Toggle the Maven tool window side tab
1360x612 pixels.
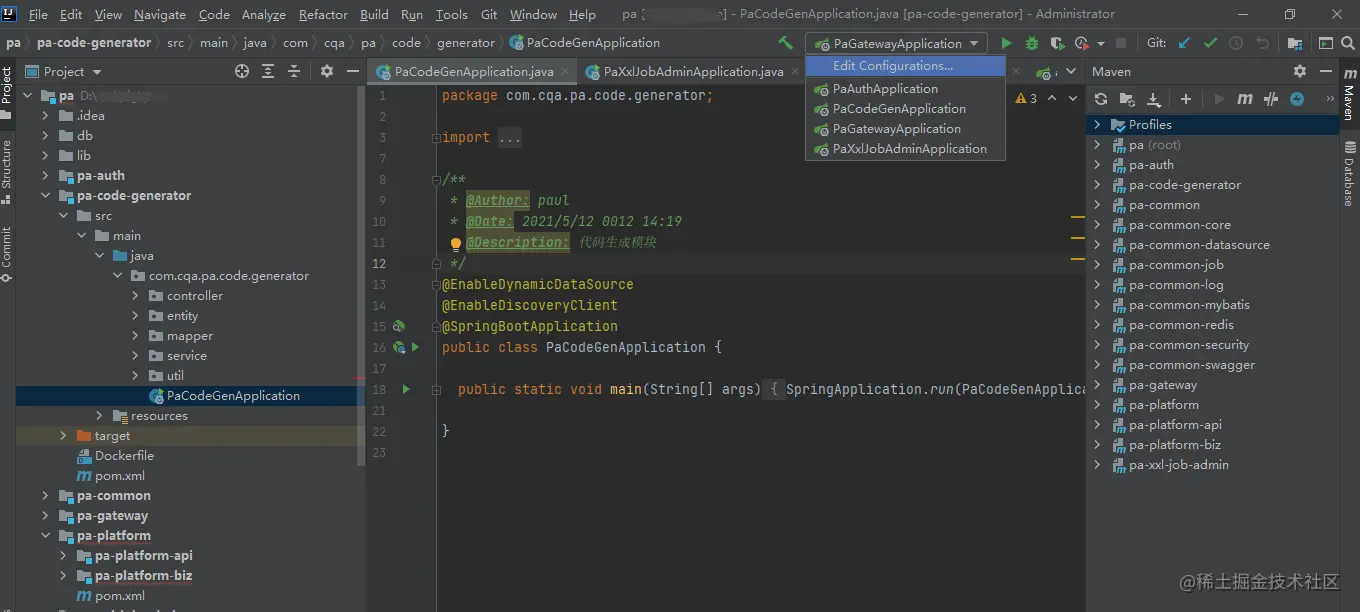[x=1349, y=95]
